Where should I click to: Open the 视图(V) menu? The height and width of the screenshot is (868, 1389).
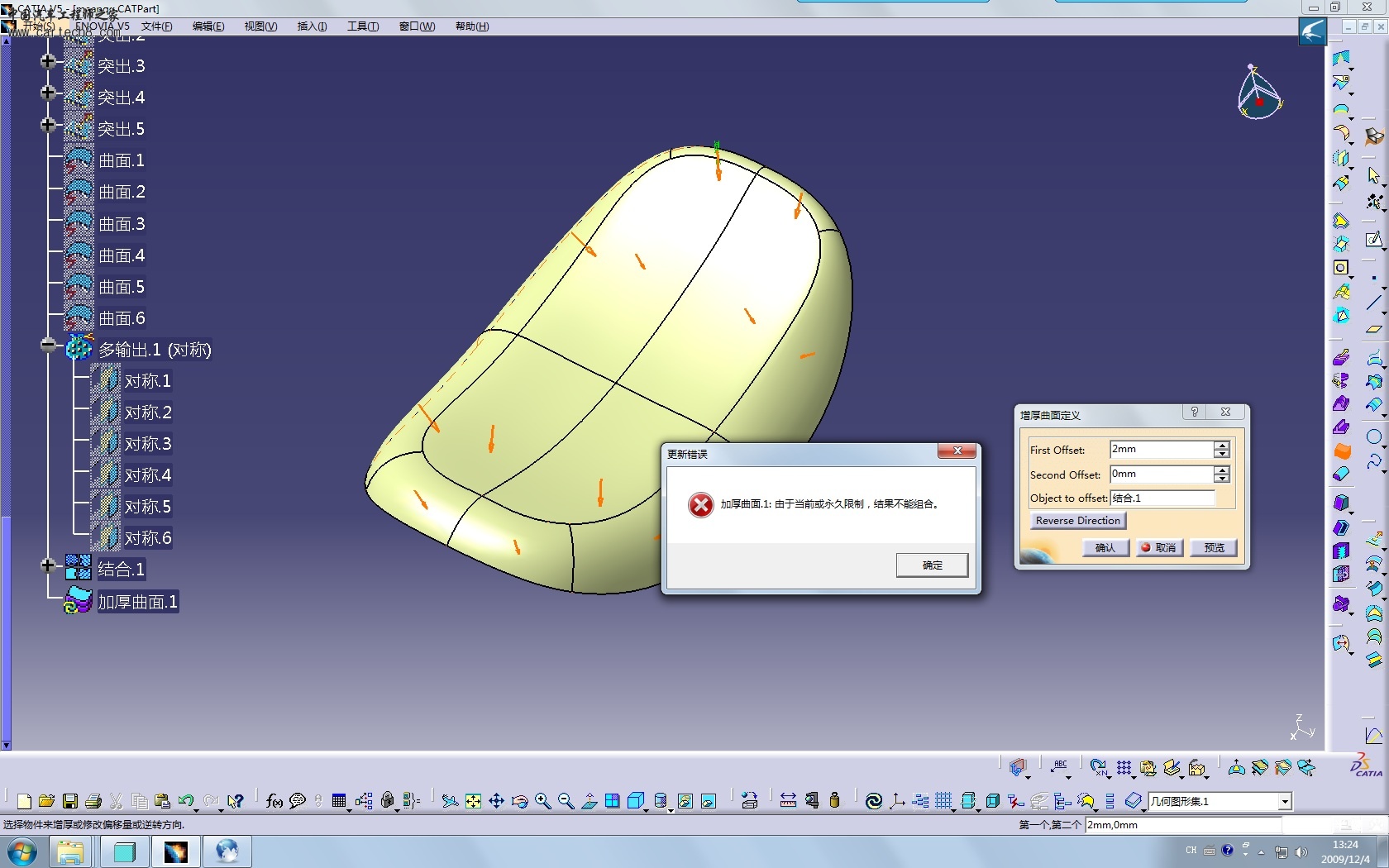260,26
